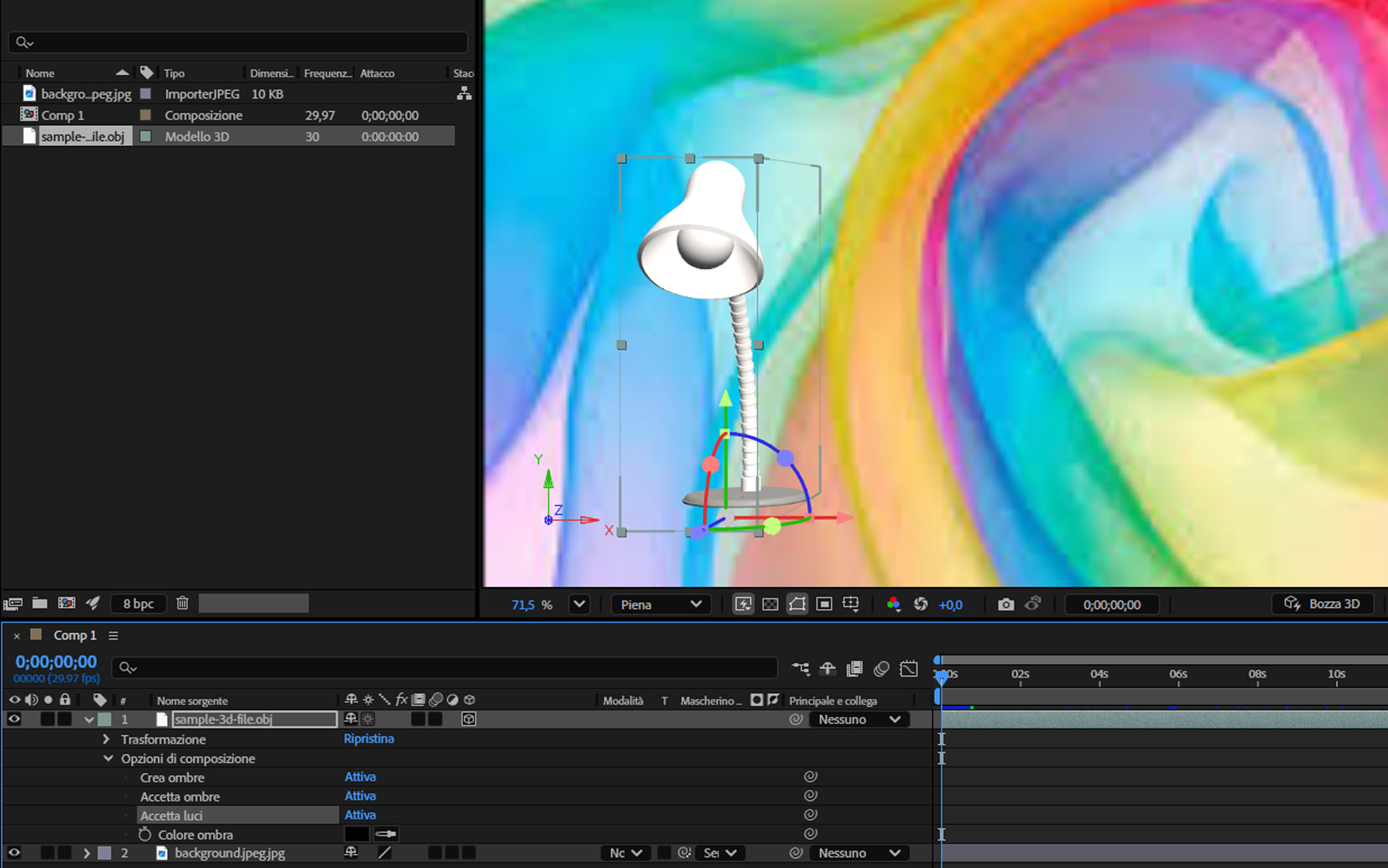Toggle mask and shape path visibility

coord(797,604)
